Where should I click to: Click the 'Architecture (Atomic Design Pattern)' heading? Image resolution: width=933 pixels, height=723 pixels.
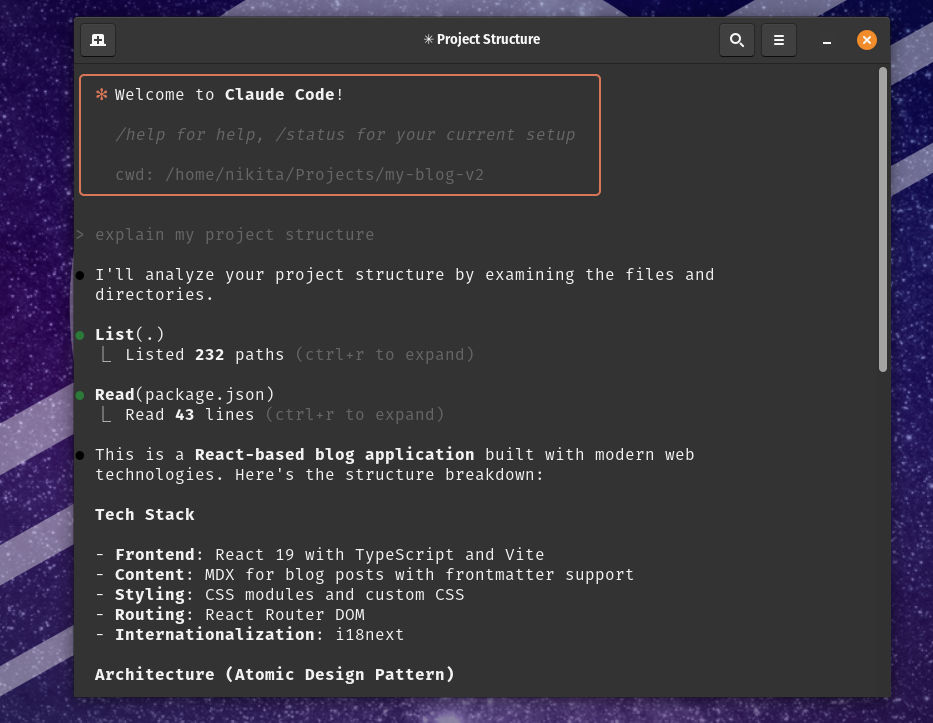click(x=274, y=675)
